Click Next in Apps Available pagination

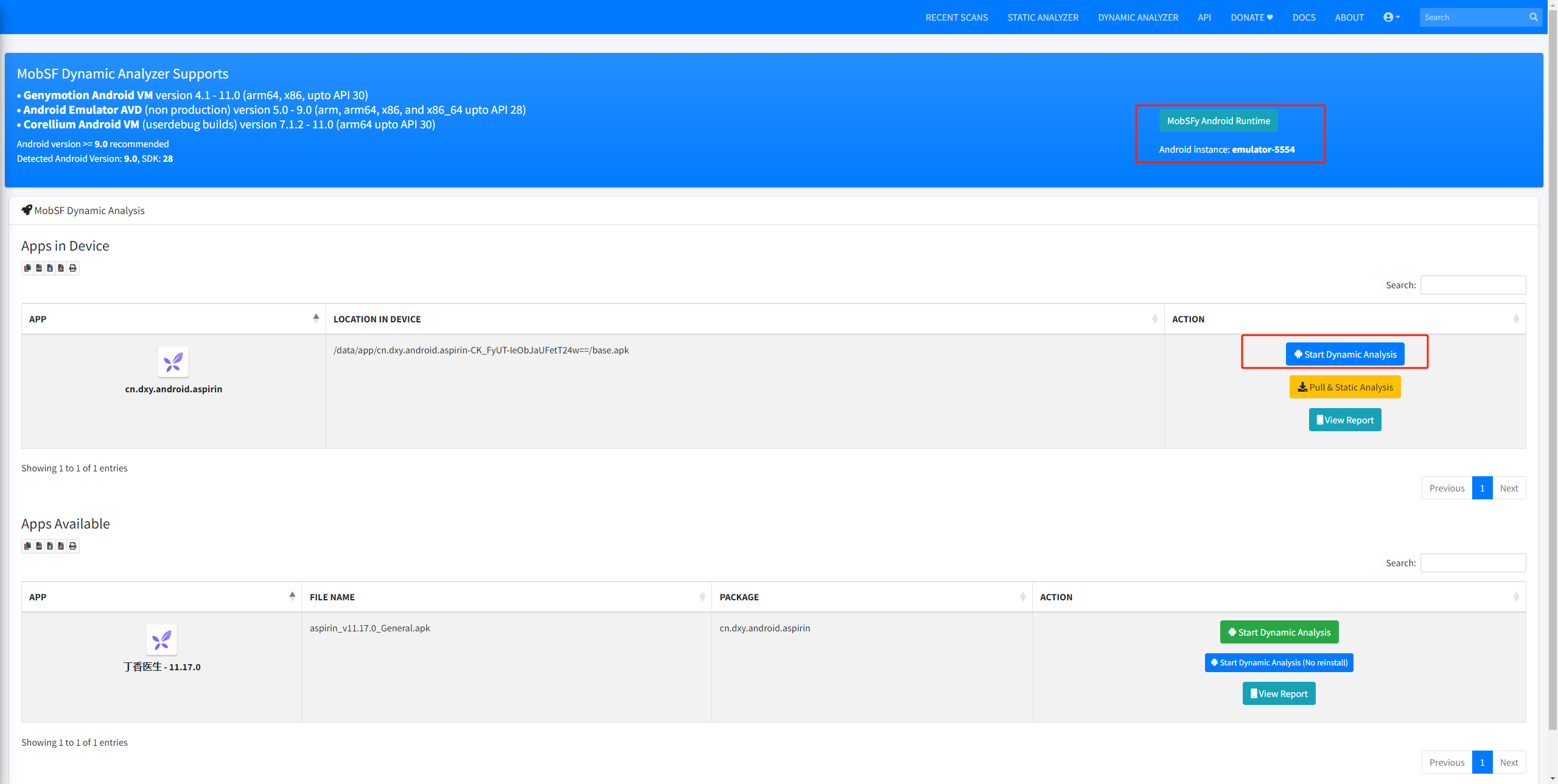(1509, 762)
